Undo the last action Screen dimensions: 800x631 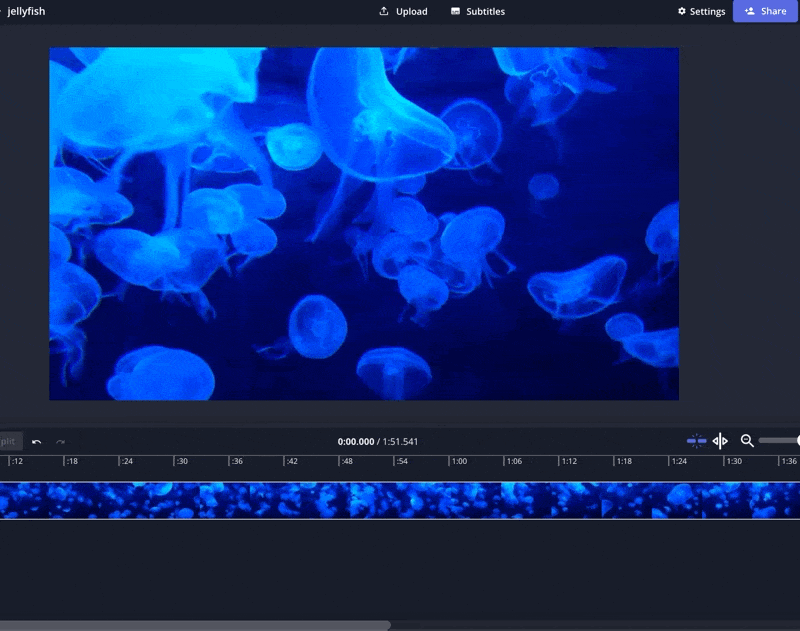[x=37, y=441]
